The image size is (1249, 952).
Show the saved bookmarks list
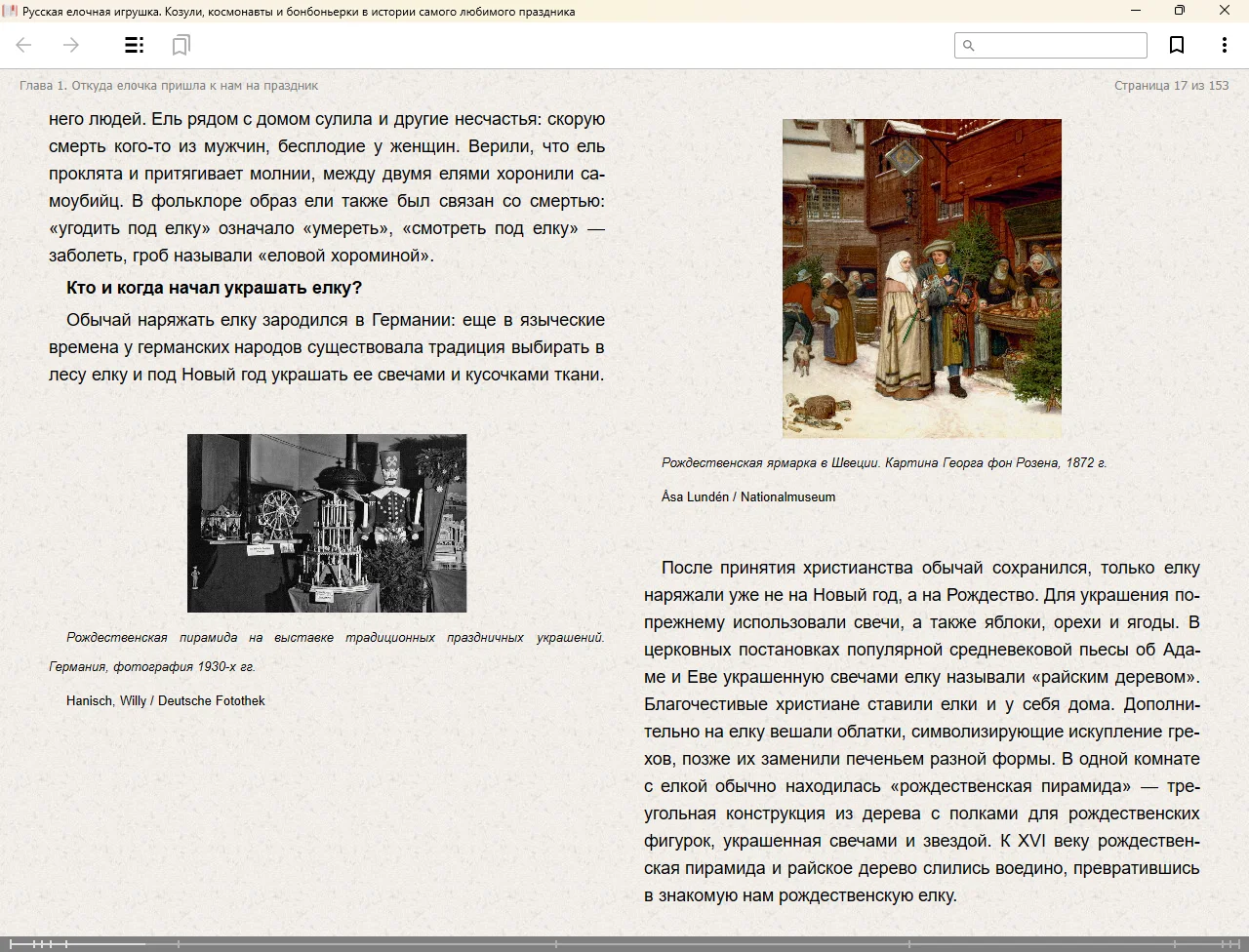click(x=181, y=45)
